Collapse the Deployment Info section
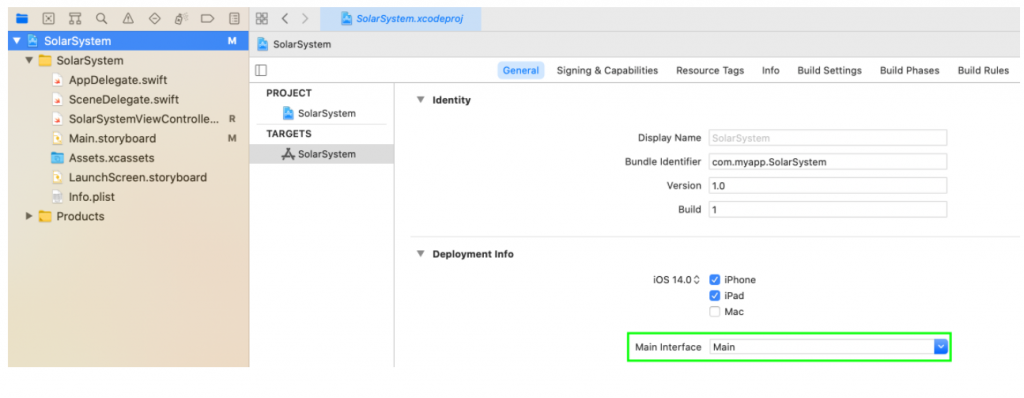Viewport: 1024px width, 398px height. (x=420, y=254)
